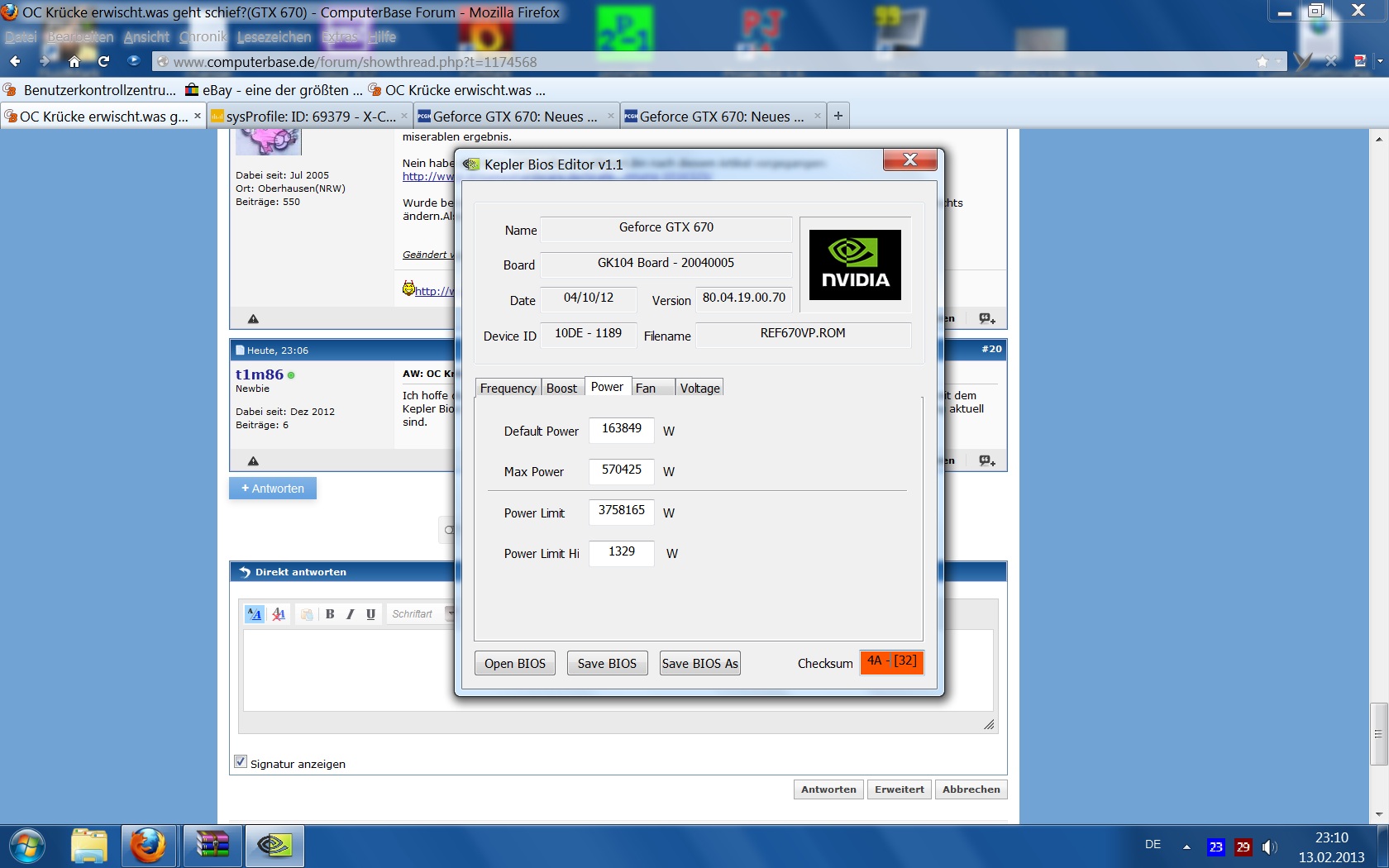Switch to the Boost tab

(562, 388)
